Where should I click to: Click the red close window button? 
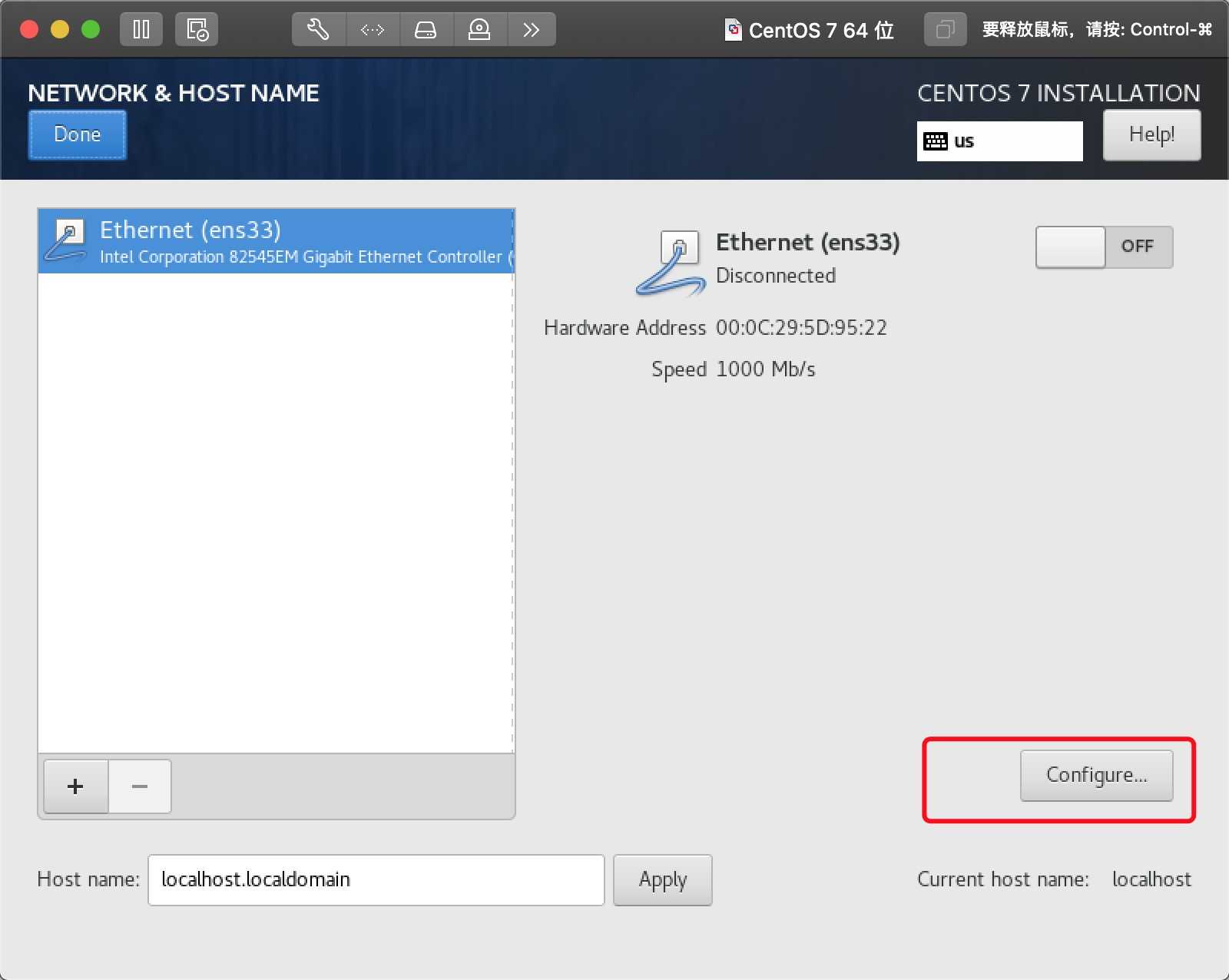(x=29, y=29)
